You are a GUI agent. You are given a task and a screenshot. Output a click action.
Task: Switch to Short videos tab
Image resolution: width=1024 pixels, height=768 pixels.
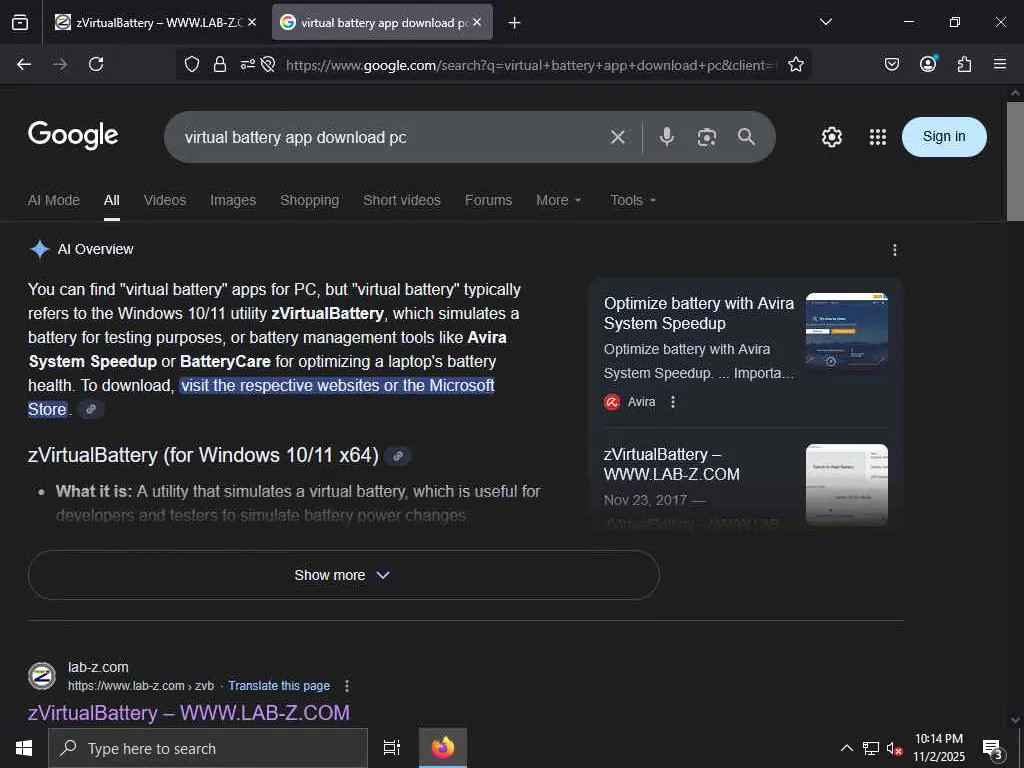(402, 200)
